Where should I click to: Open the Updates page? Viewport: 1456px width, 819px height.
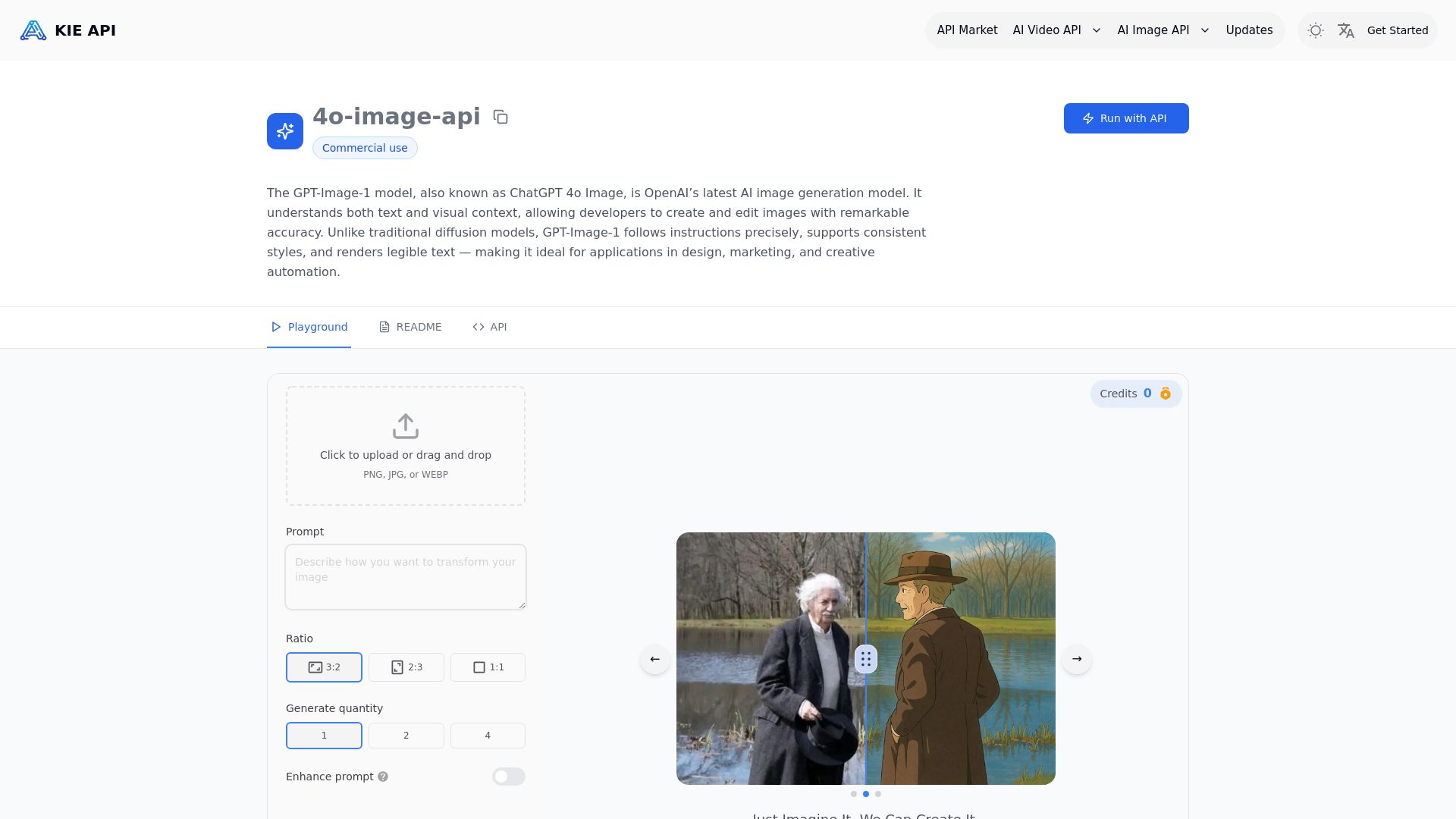pos(1249,30)
